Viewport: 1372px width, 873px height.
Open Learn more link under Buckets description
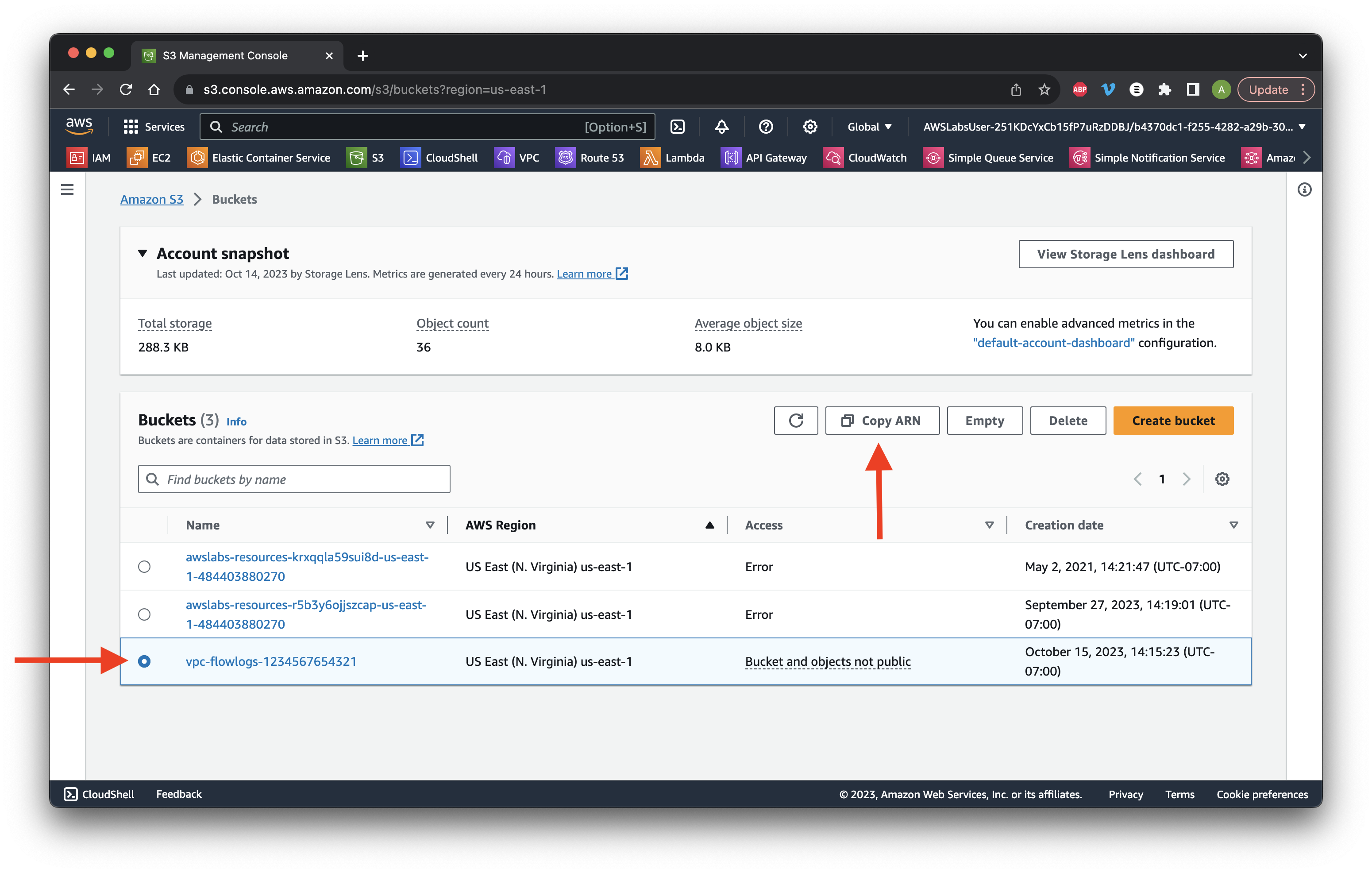click(x=387, y=440)
